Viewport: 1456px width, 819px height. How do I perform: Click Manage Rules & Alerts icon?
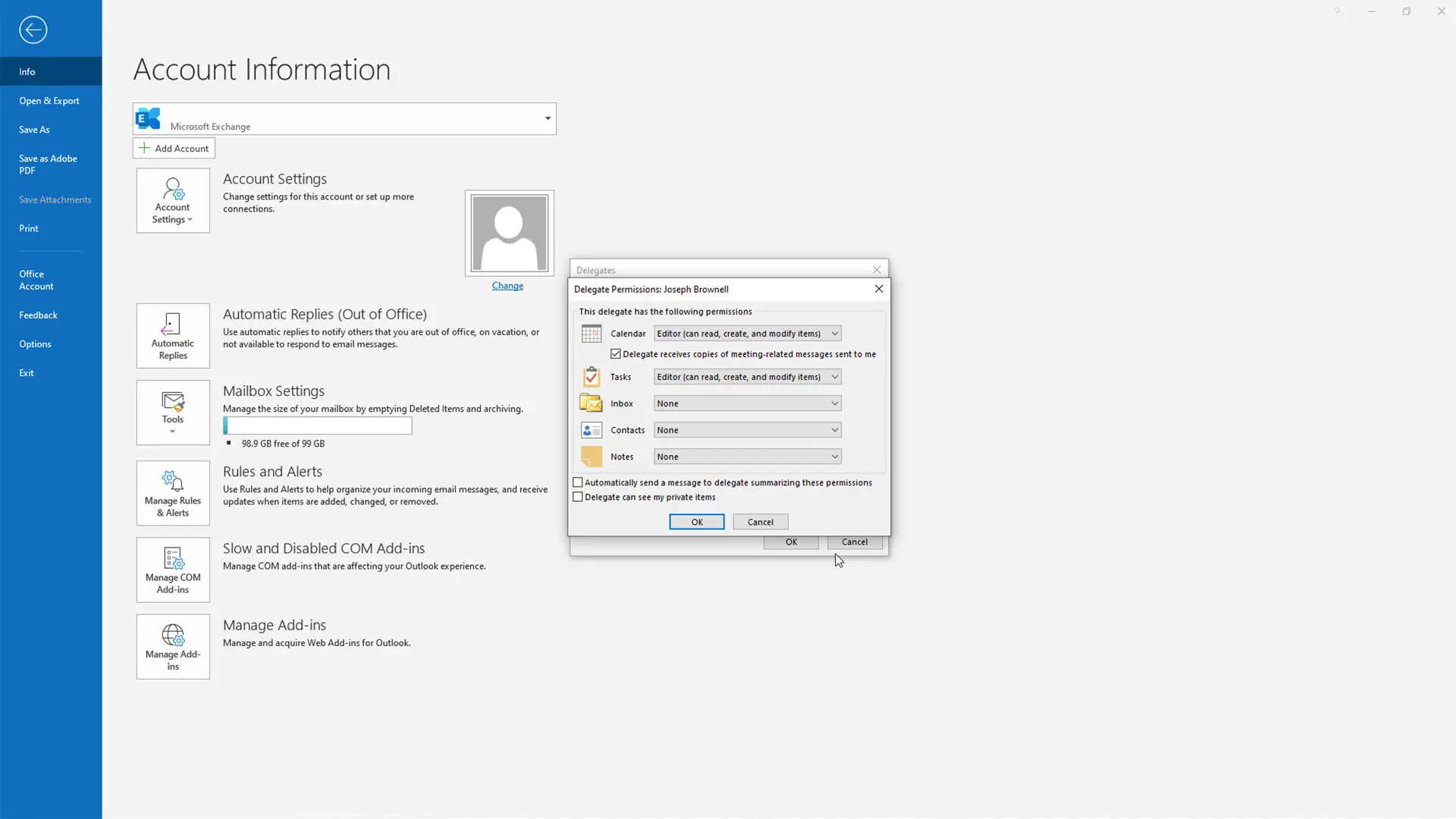(x=173, y=493)
